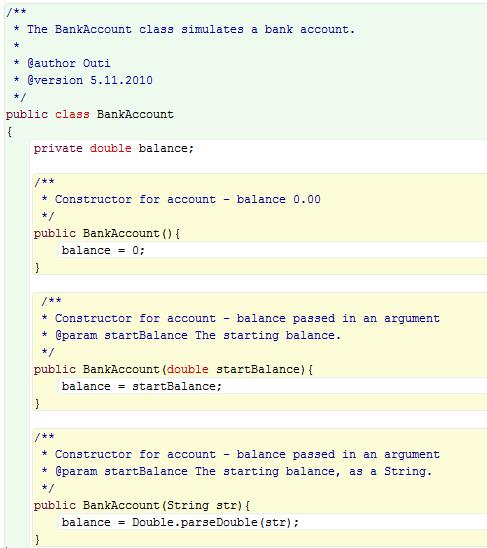Click 'public BankAccount(double startBalance){' header

click(x=173, y=369)
